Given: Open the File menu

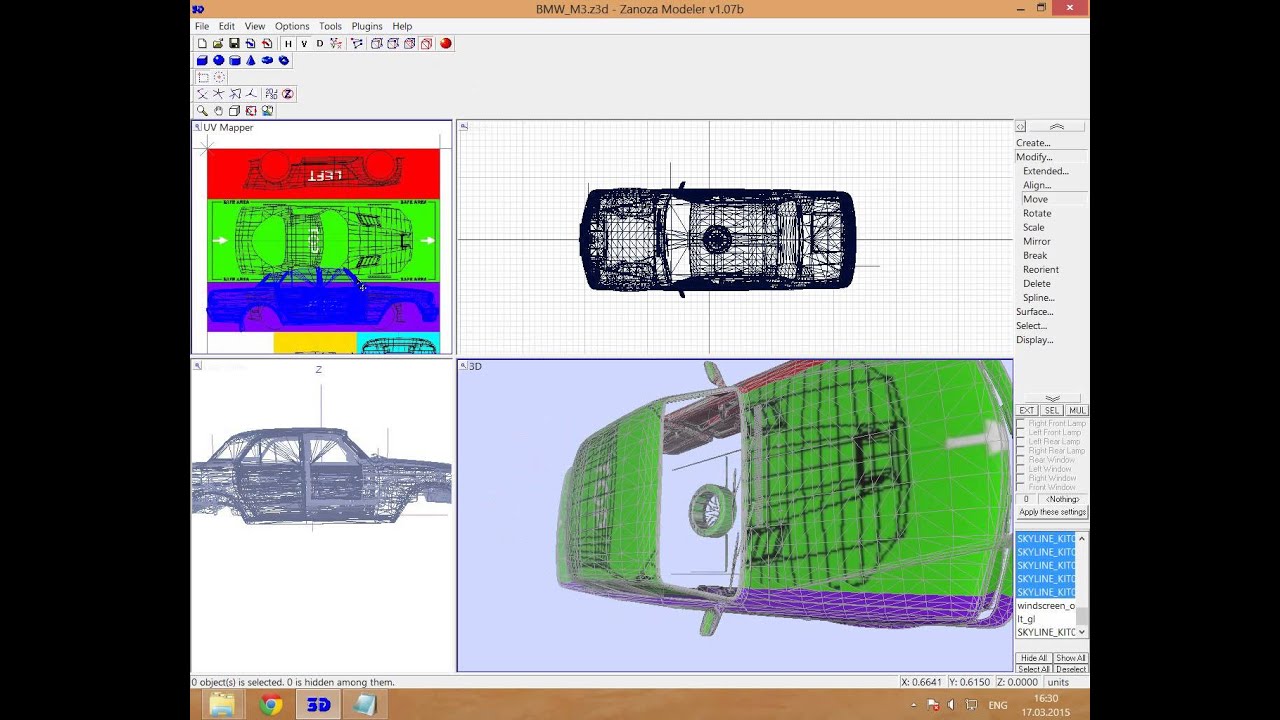Looking at the screenshot, I should [202, 26].
